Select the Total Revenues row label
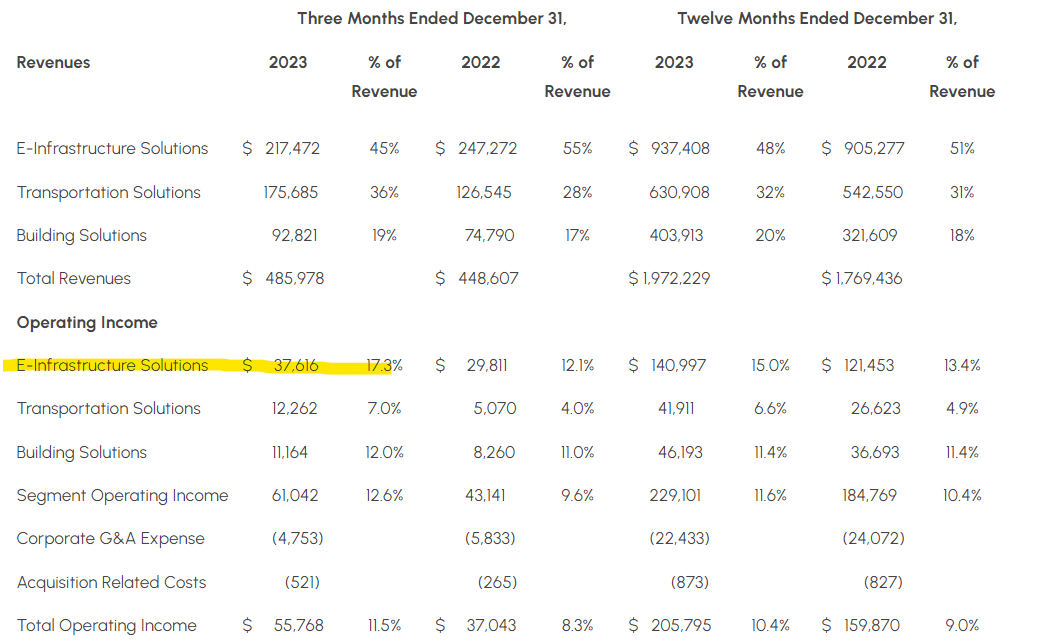1041x644 pixels. coord(73,279)
